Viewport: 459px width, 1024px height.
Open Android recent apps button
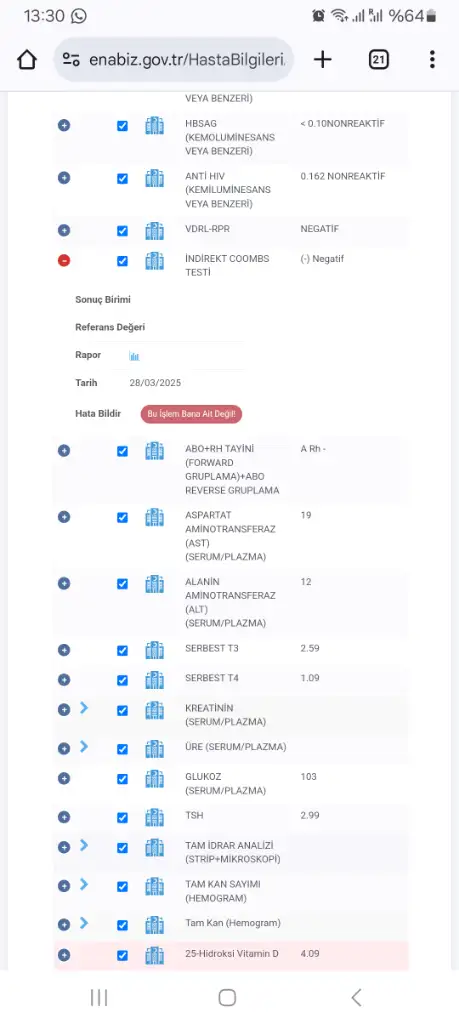99,997
